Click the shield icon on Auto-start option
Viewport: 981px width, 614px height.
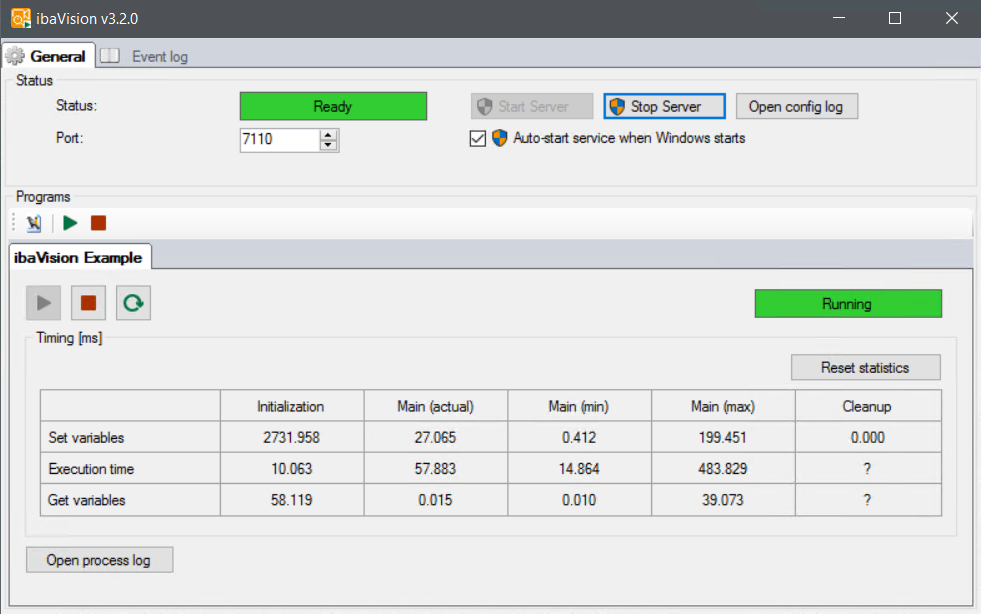click(x=499, y=138)
